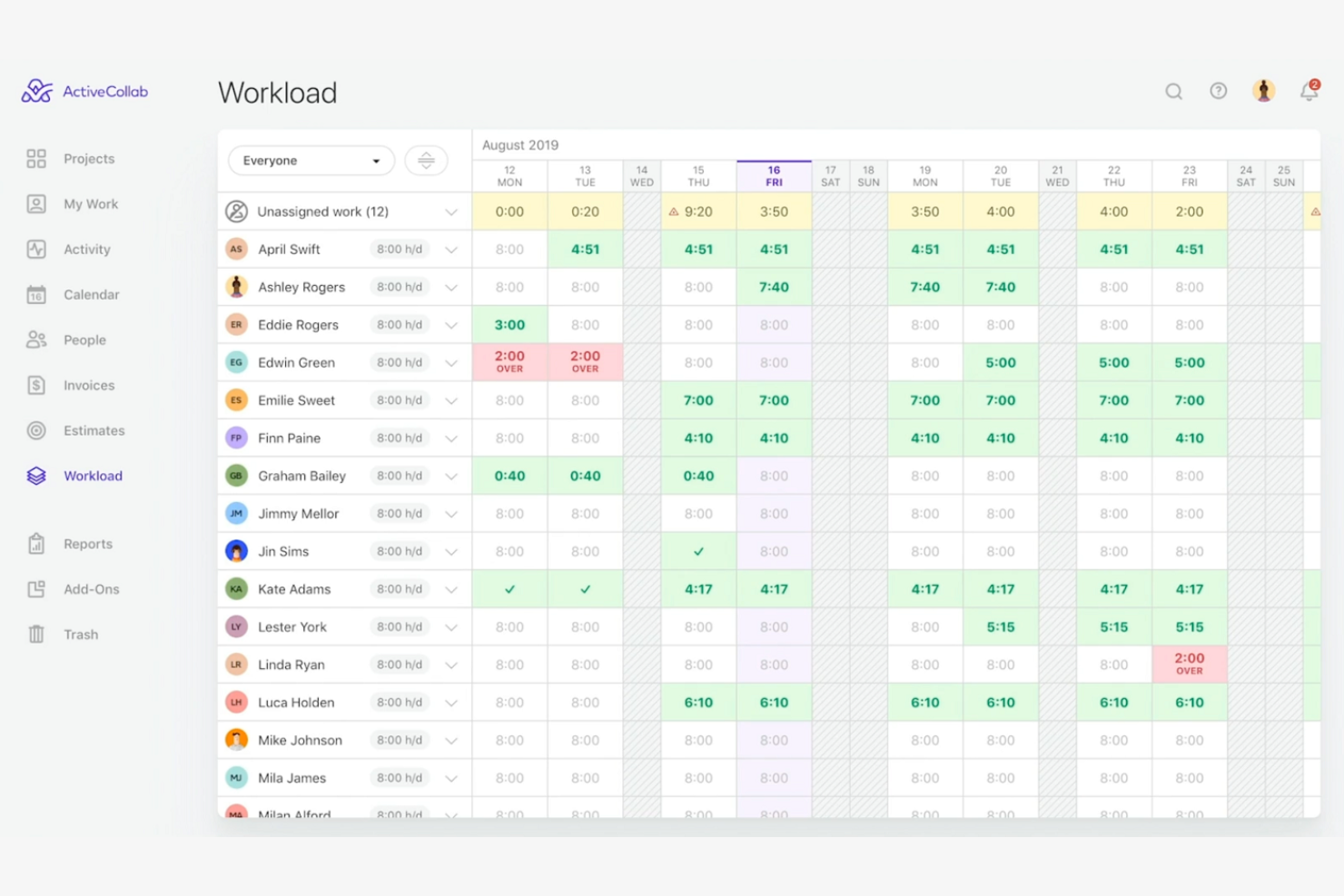The height and width of the screenshot is (896, 1344).
Task: Click the search magnifier icon
Action: coord(1173,91)
